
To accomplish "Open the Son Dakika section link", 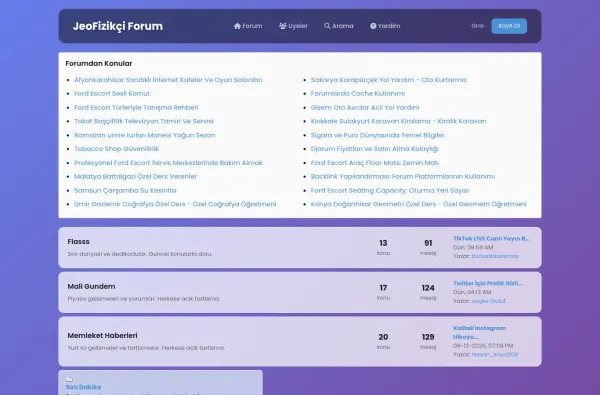I will point(83,387).
